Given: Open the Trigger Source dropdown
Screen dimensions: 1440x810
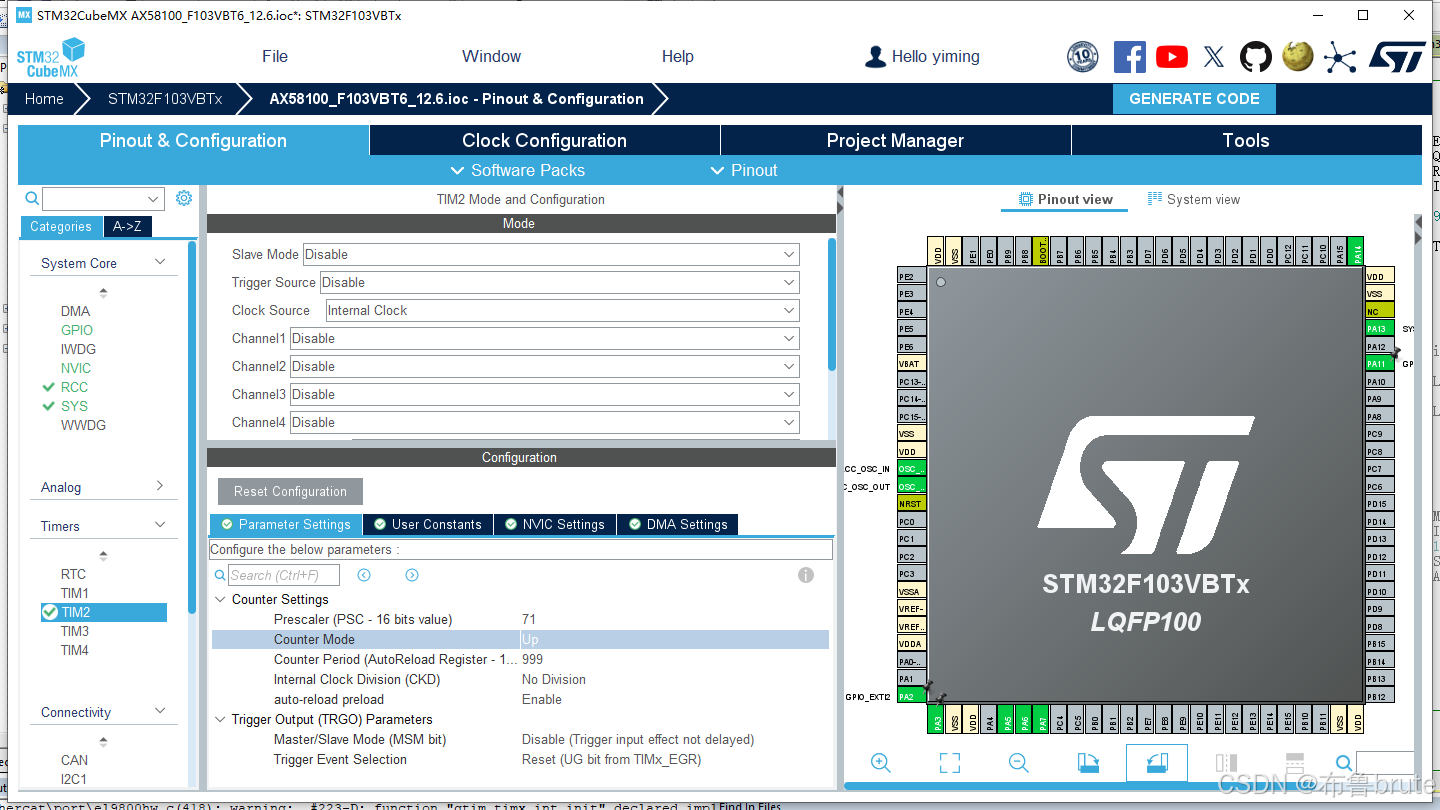Looking at the screenshot, I should coord(560,282).
